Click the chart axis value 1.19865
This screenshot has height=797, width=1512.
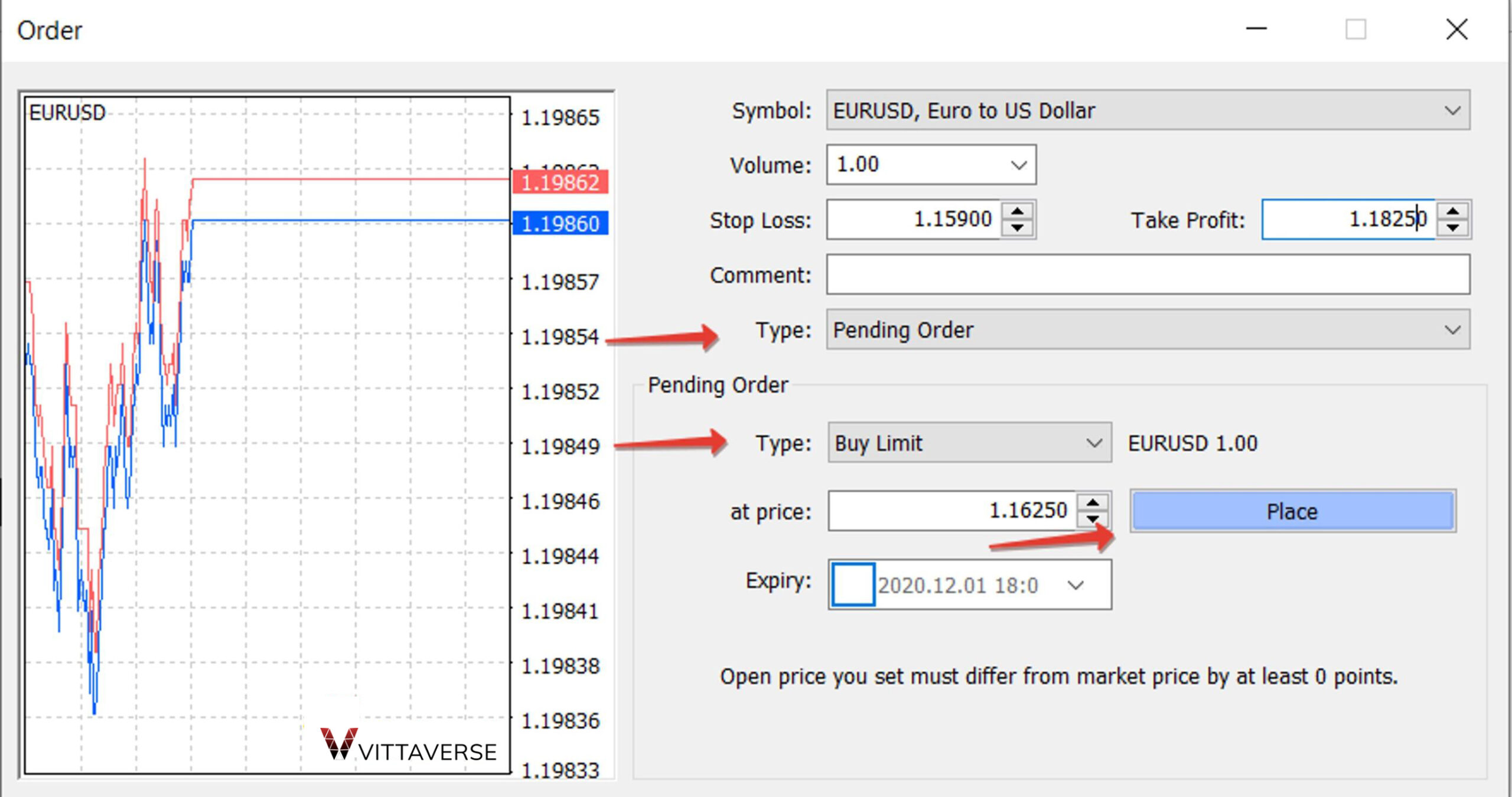pos(560,117)
